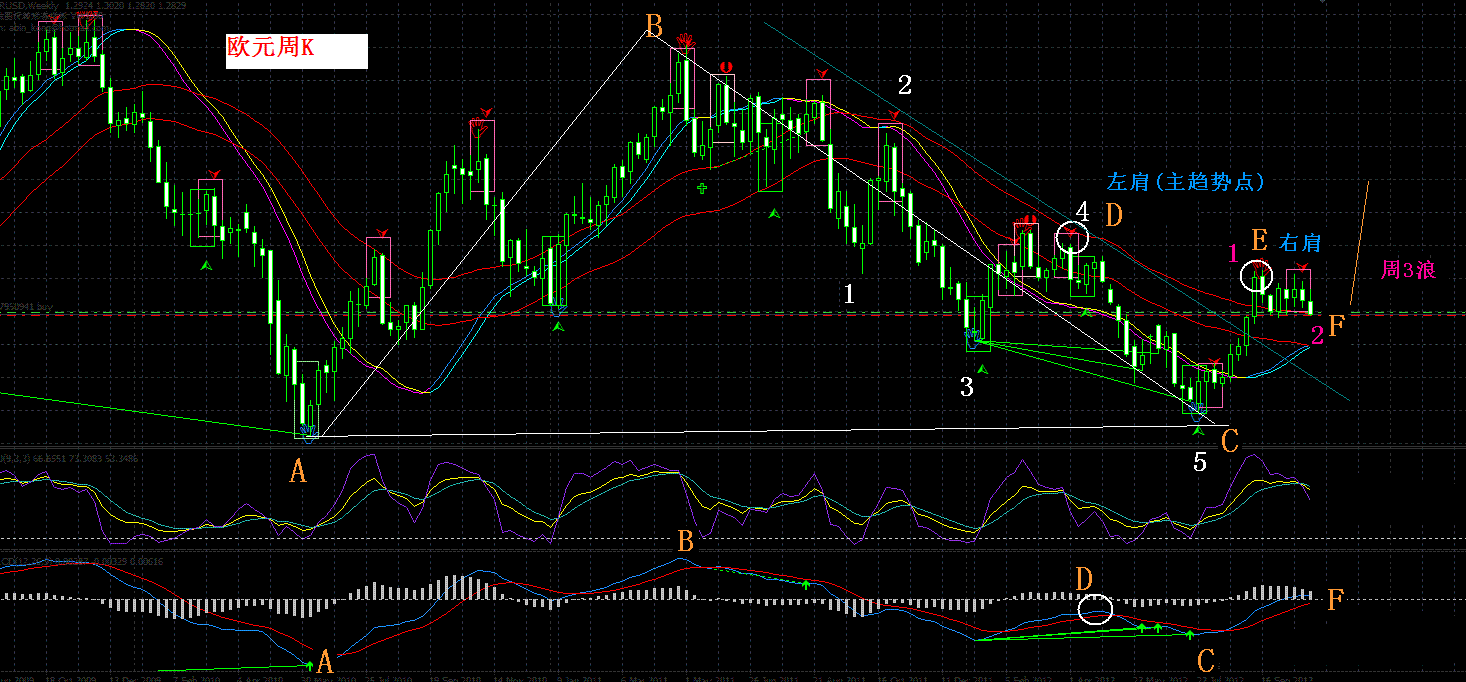The height and width of the screenshot is (682, 1466).
Task: Select orange letter E on the price chart
Action: tap(1259, 240)
